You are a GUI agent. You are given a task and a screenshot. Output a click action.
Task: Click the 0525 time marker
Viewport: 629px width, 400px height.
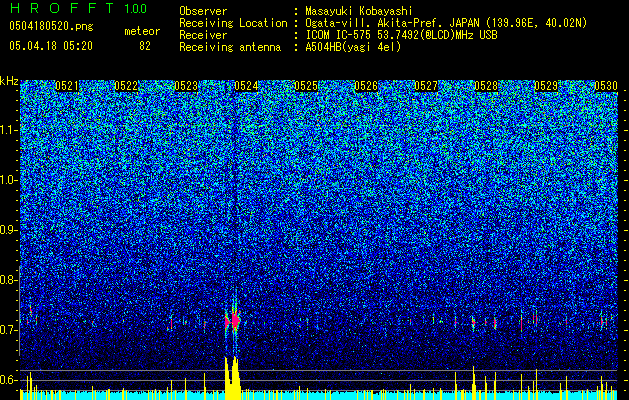tap(306, 86)
